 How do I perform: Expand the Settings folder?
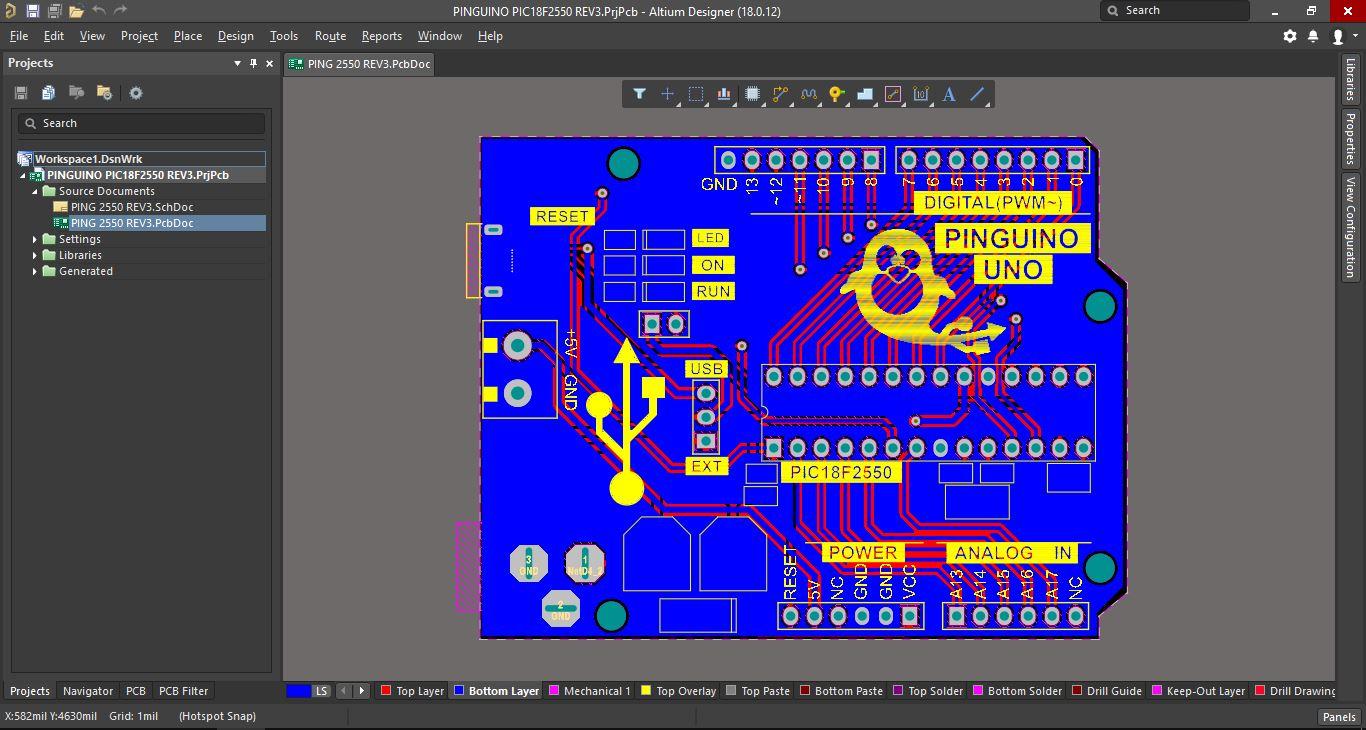point(35,239)
